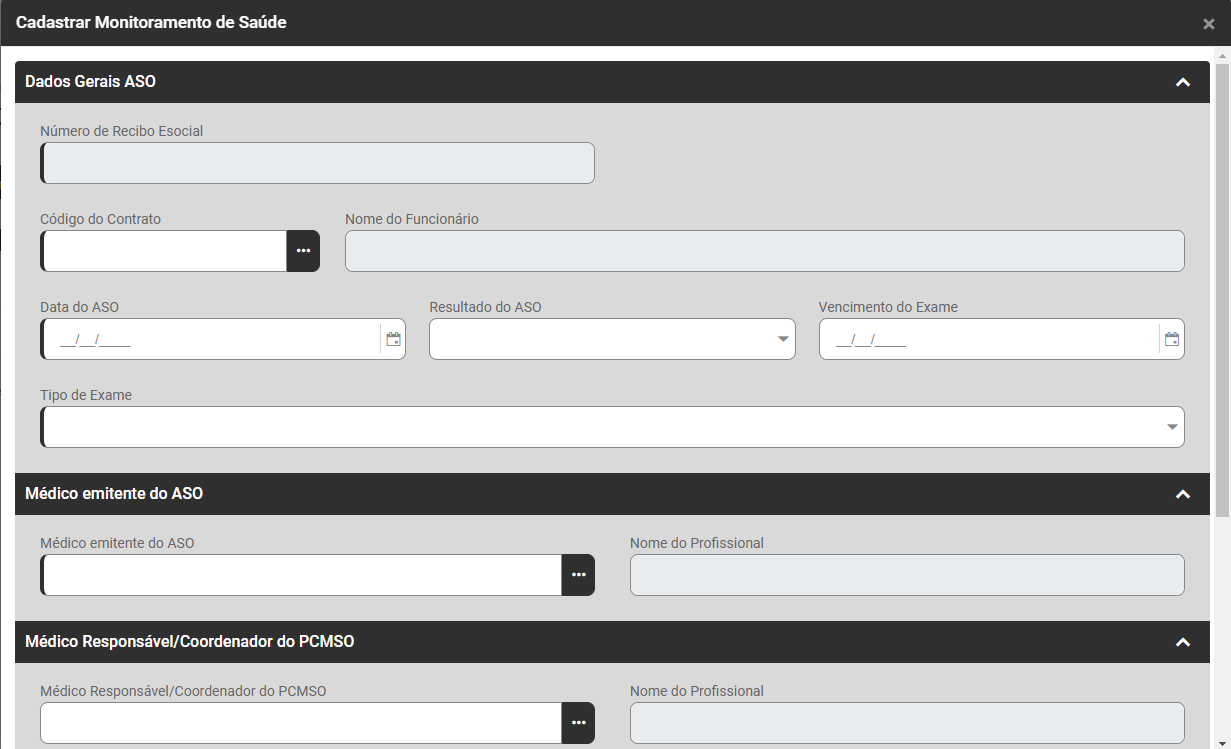Viewport: 1231px width, 749px height.
Task: Collapse the Médico emitente do ASO section
Action: point(1183,494)
